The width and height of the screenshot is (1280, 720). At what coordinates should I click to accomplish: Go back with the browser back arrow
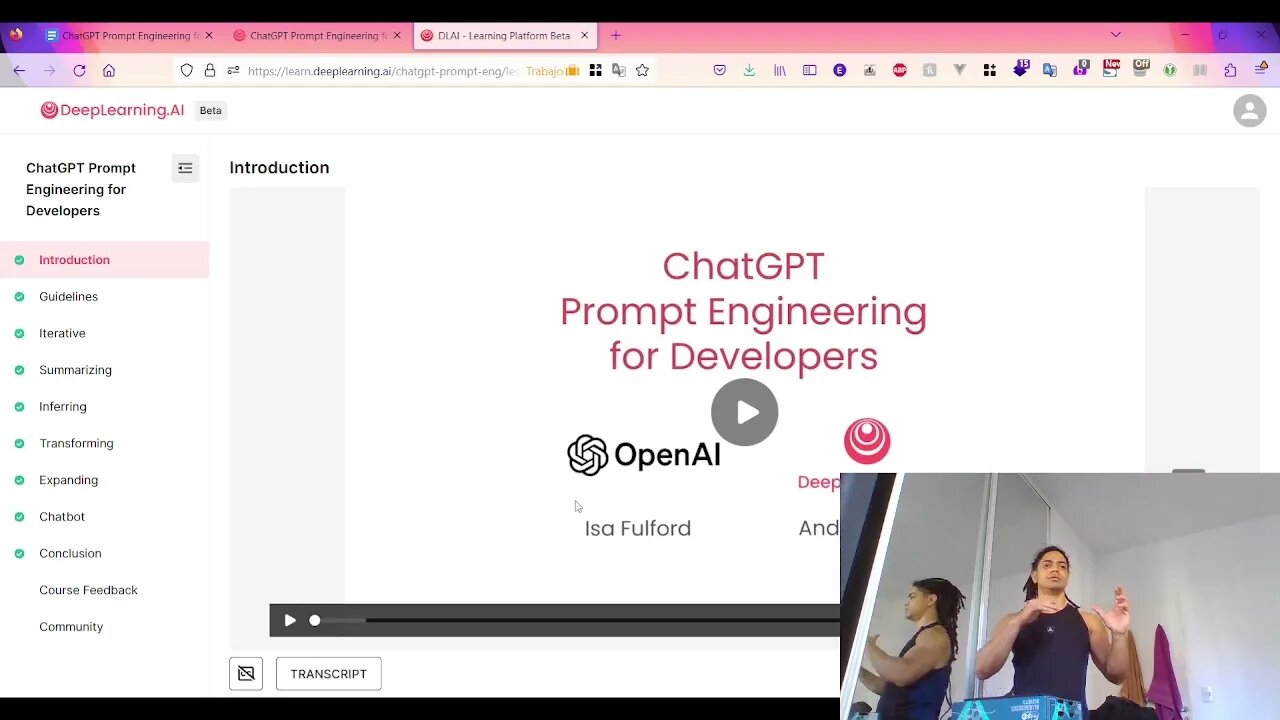tap(19, 70)
